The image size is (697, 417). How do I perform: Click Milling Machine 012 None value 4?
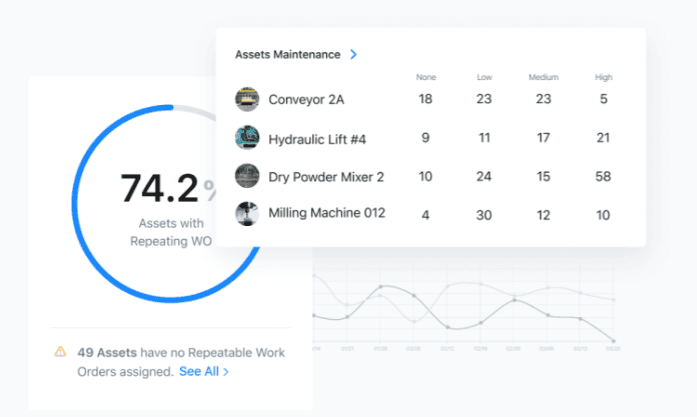425,215
